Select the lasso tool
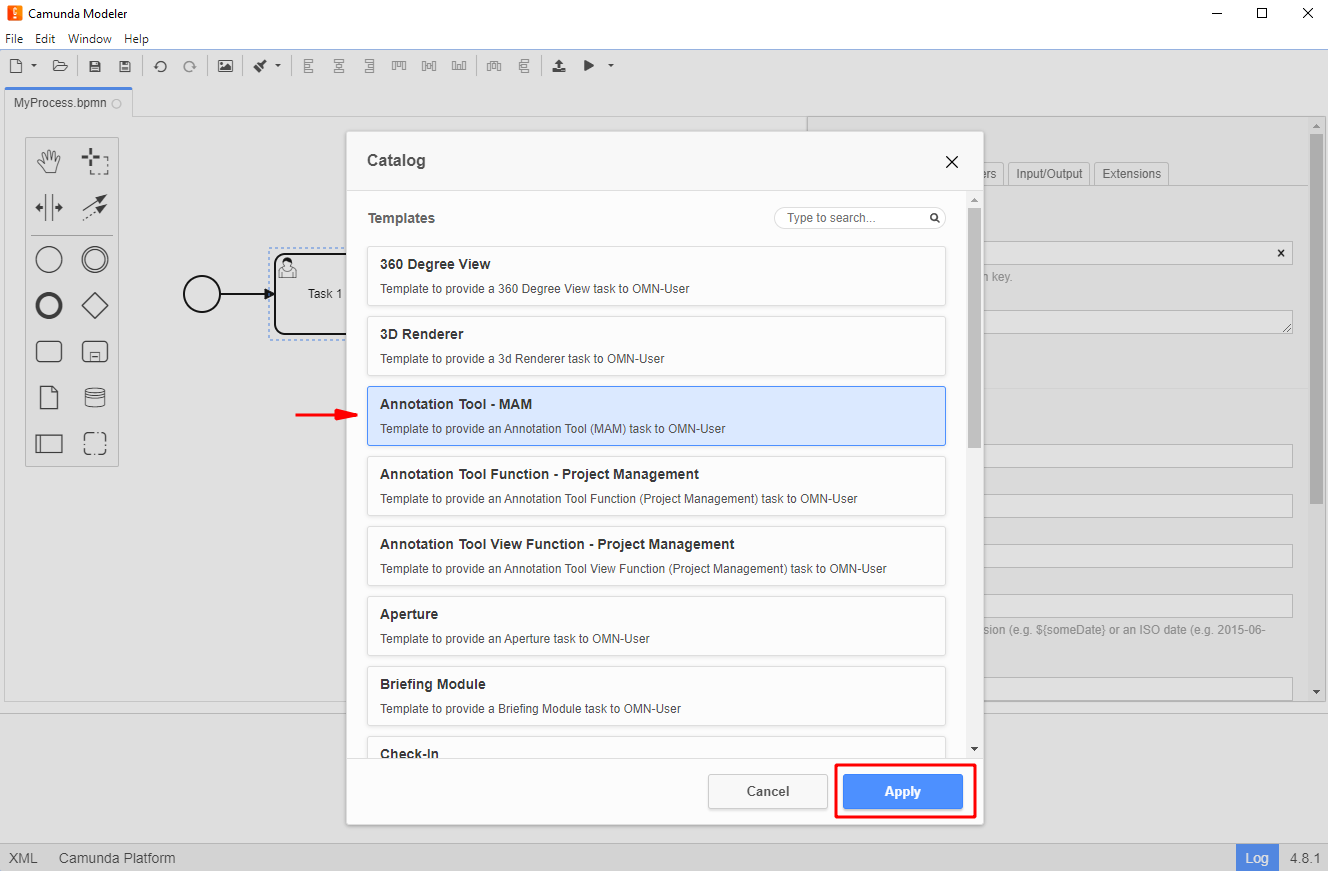This screenshot has width=1328, height=871. 95,162
